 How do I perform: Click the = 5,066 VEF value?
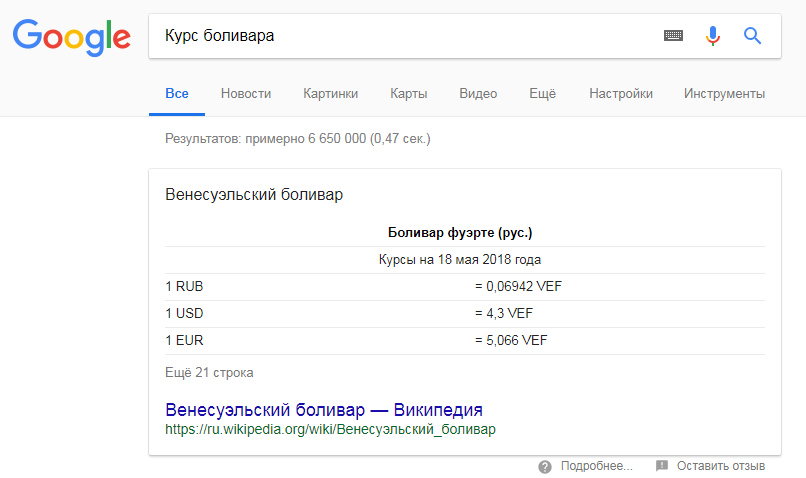click(x=511, y=340)
